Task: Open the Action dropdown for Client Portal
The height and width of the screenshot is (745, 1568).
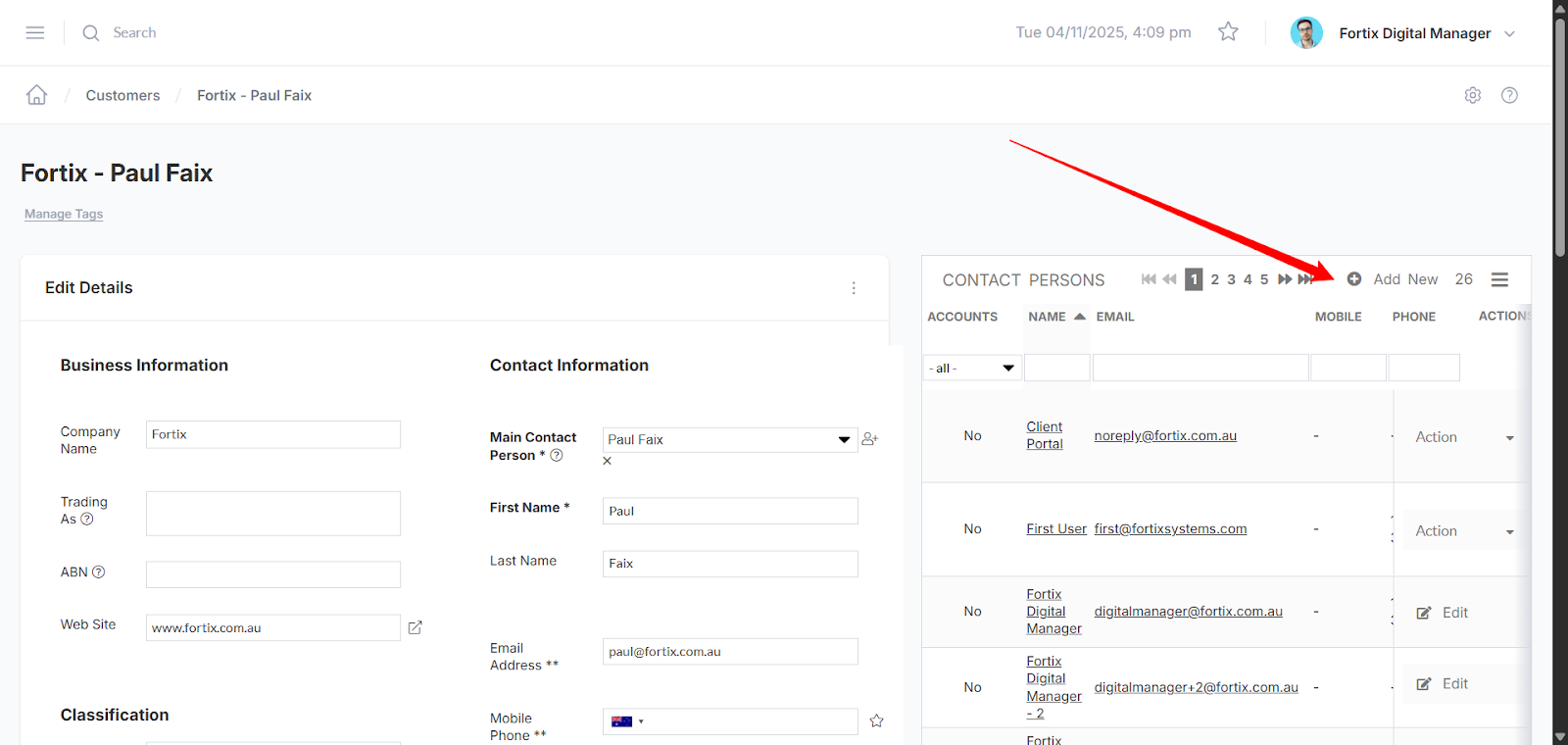Action: (1464, 438)
